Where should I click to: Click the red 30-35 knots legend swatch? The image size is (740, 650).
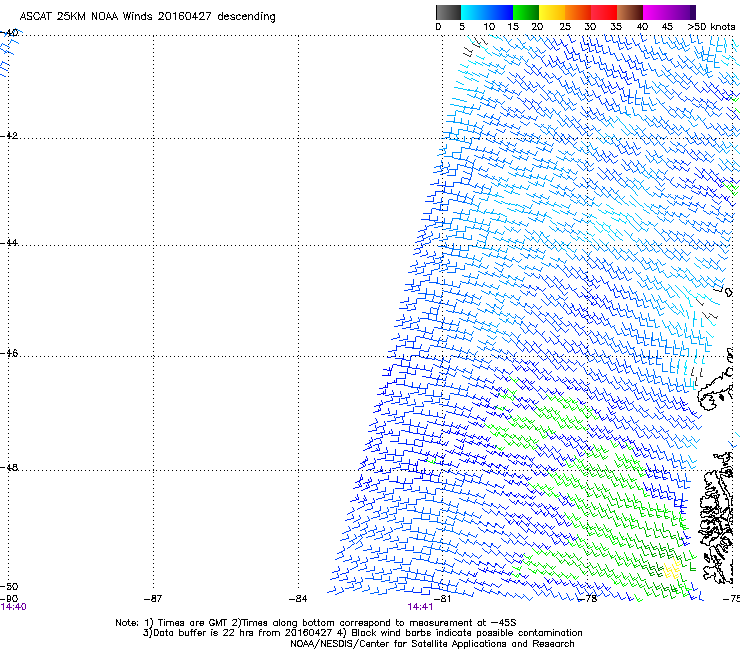coord(604,12)
